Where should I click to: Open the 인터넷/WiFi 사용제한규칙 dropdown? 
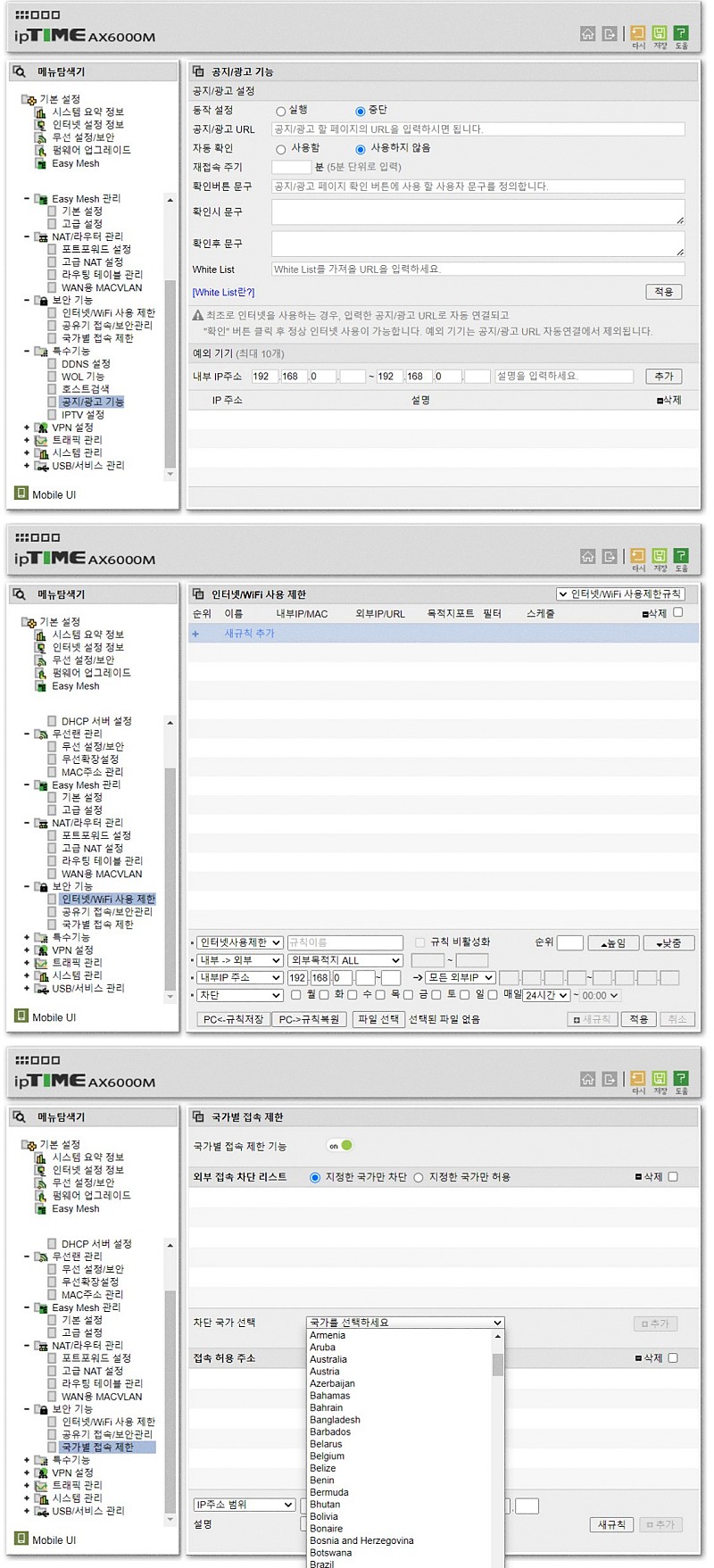621,594
